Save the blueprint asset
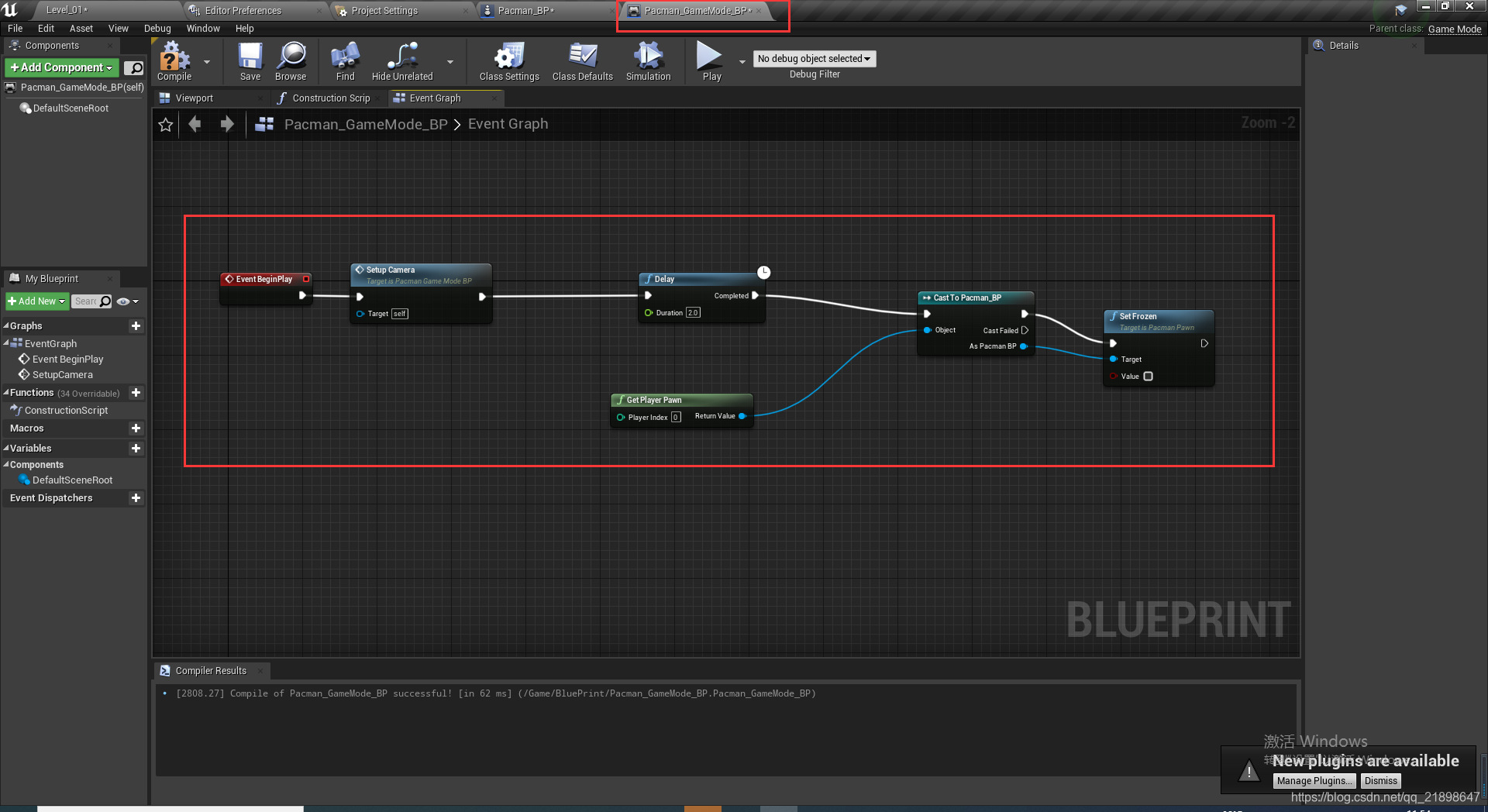This screenshot has height=812, width=1488. point(250,61)
